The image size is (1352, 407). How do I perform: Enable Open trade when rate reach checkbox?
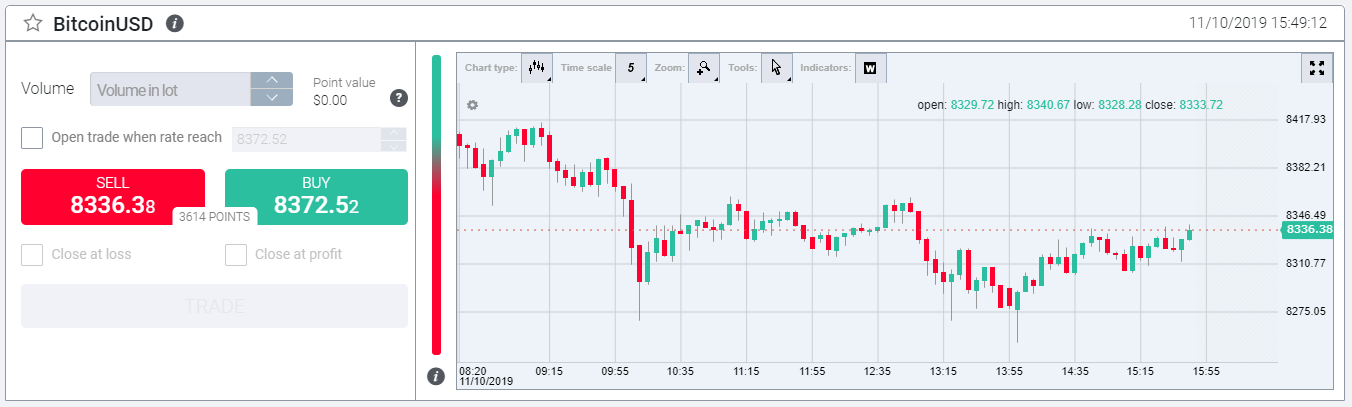32,137
